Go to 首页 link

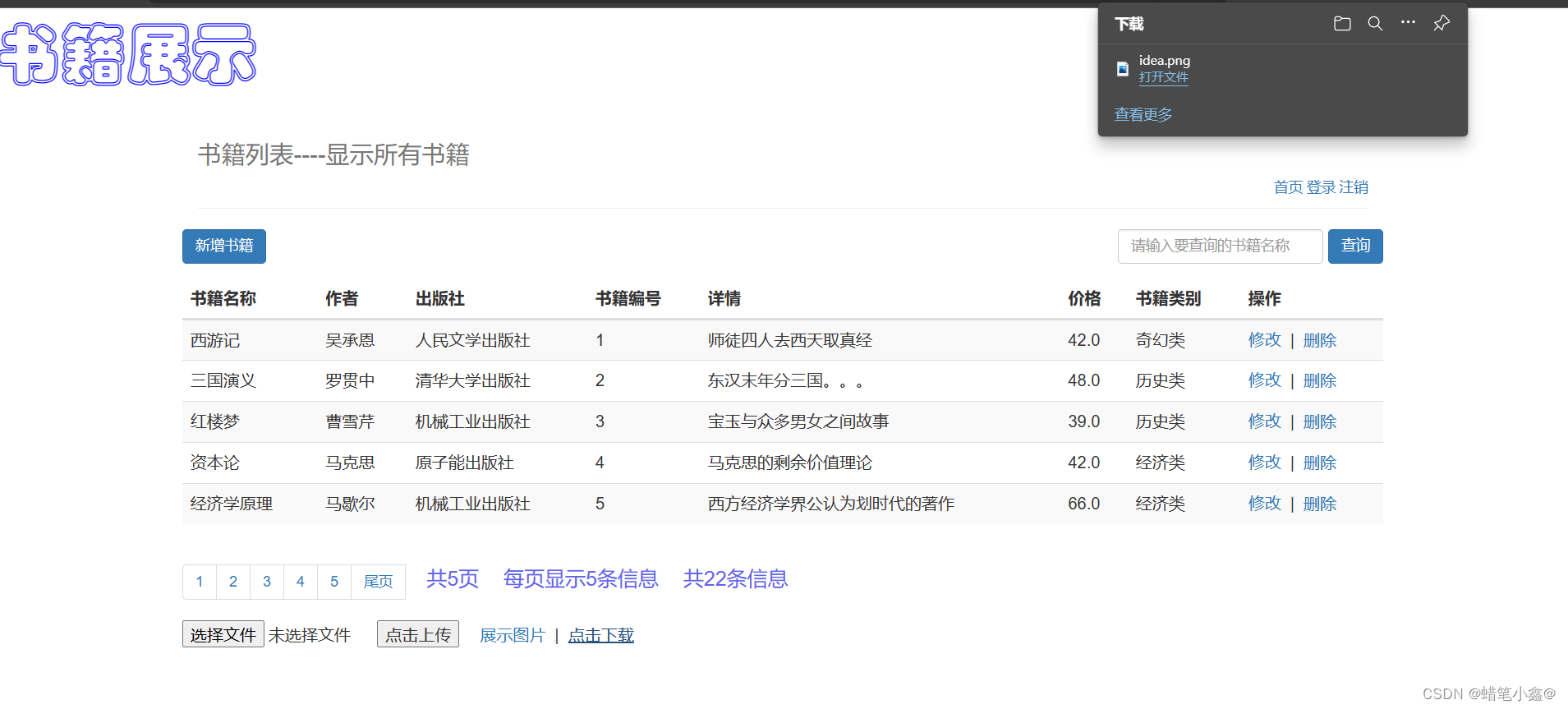pyautogui.click(x=1288, y=187)
